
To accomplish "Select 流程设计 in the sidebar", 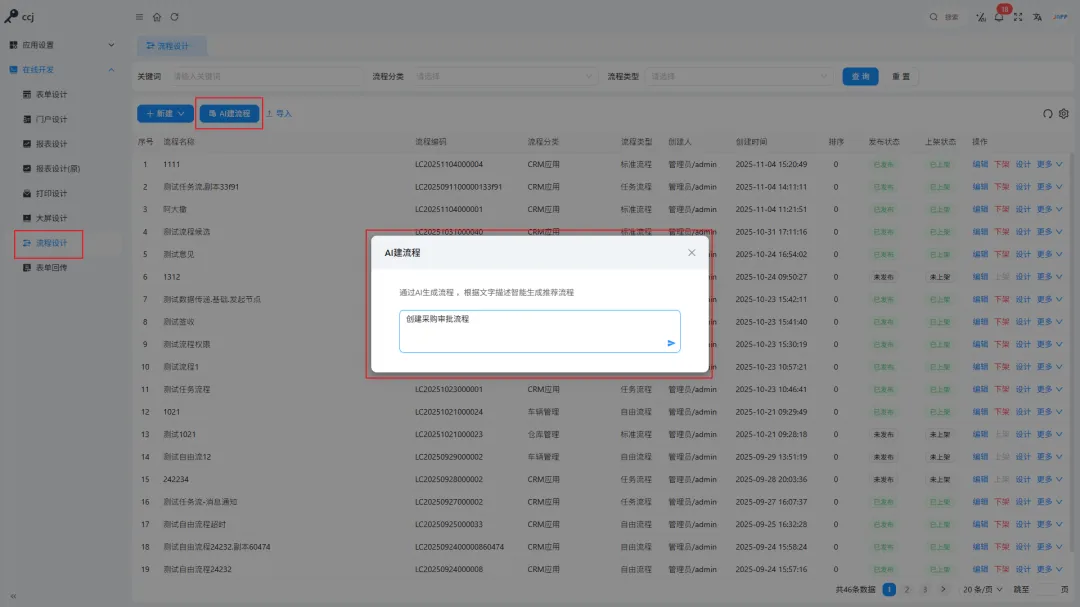I will 52,243.
